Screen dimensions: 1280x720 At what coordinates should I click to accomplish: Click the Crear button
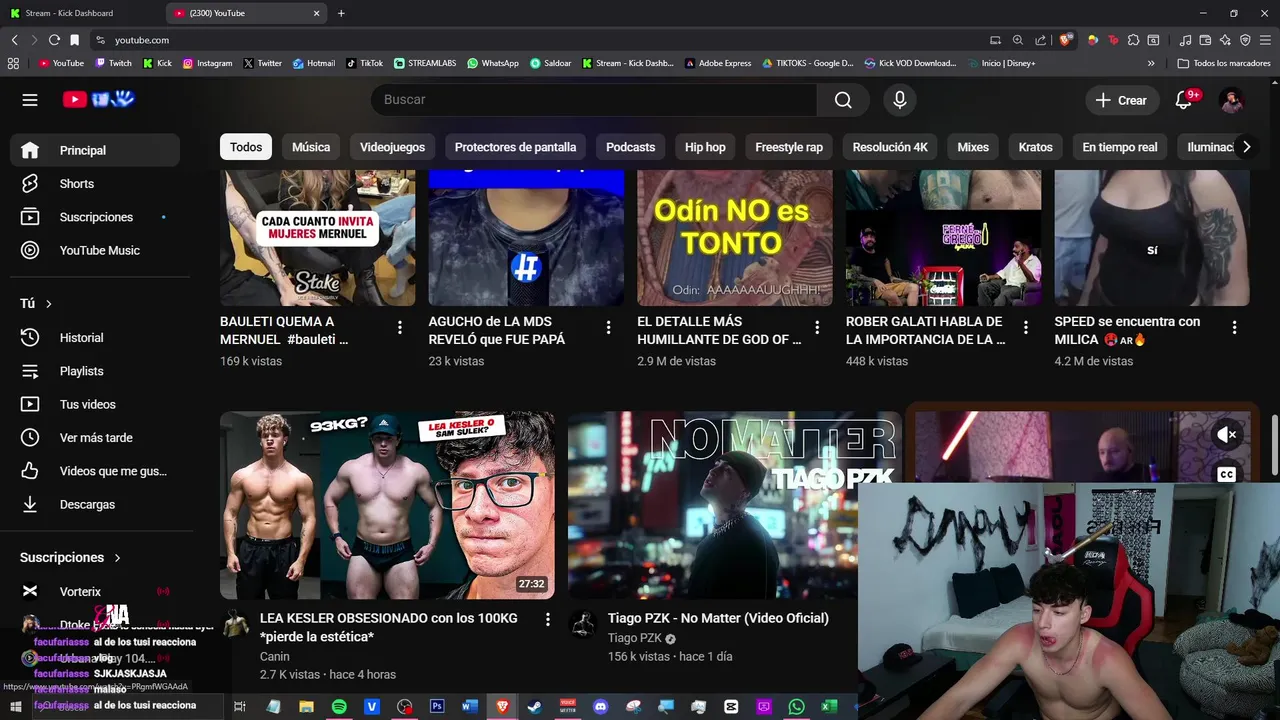coord(1121,100)
